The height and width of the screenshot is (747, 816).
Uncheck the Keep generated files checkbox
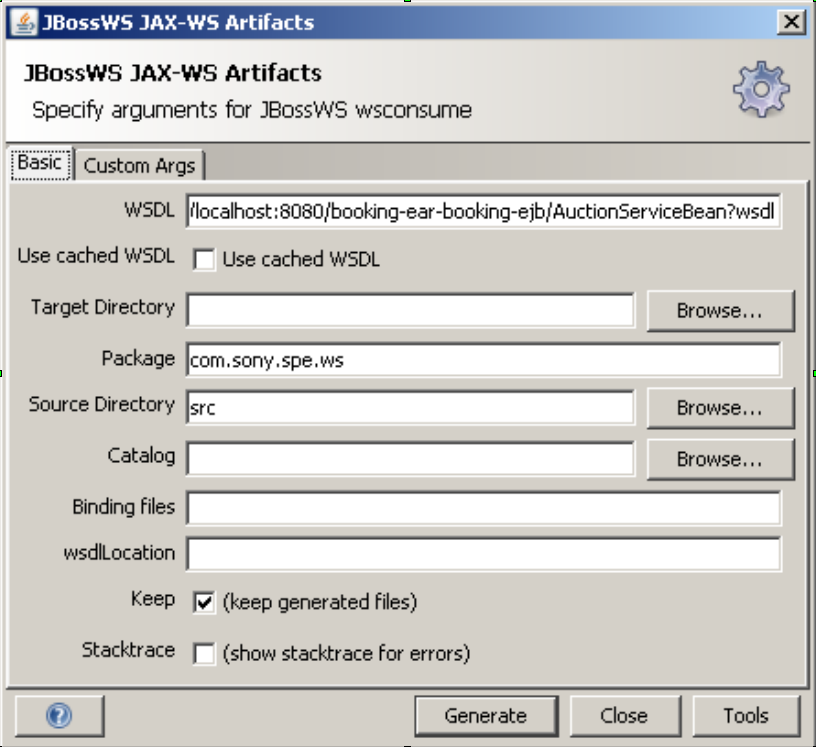tap(203, 602)
